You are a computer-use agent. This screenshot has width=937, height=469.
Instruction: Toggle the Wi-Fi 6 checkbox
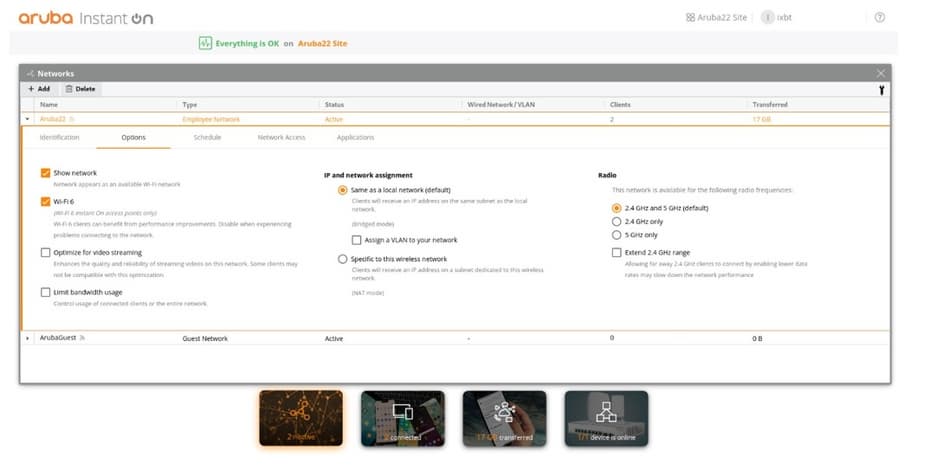pyautogui.click(x=45, y=201)
